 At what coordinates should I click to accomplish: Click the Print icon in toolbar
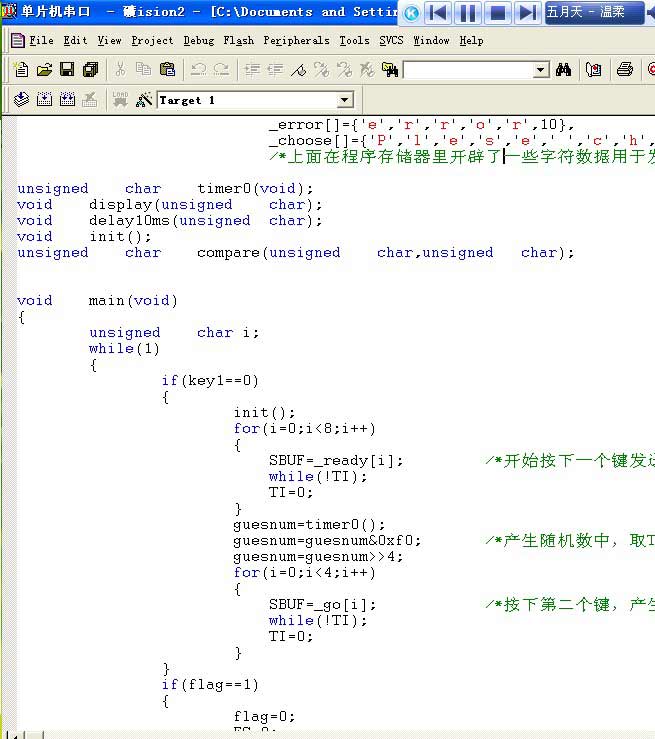(625, 70)
